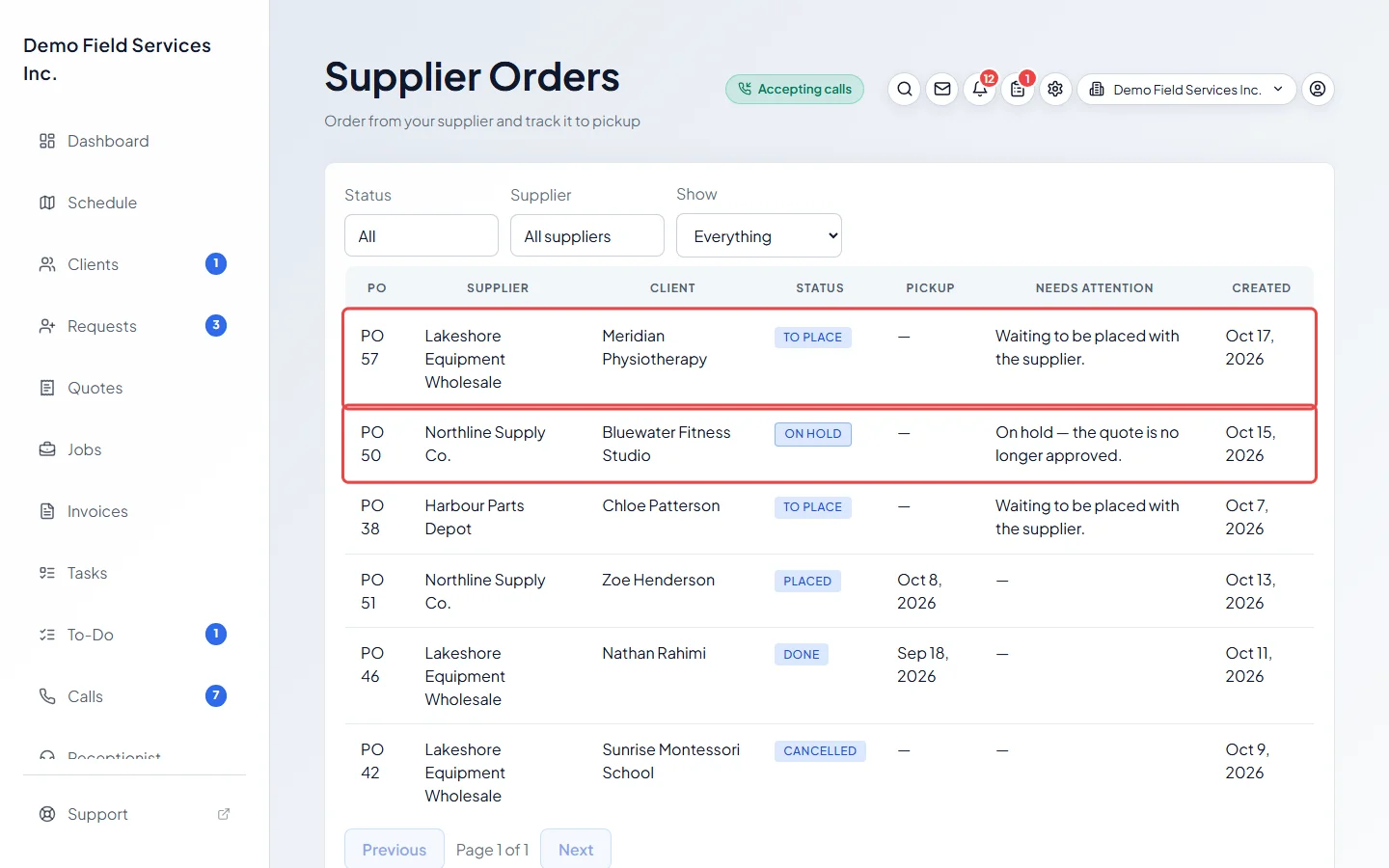The width and height of the screenshot is (1389, 868).
Task: Open notifications bell with 12 badge
Action: pos(980,90)
